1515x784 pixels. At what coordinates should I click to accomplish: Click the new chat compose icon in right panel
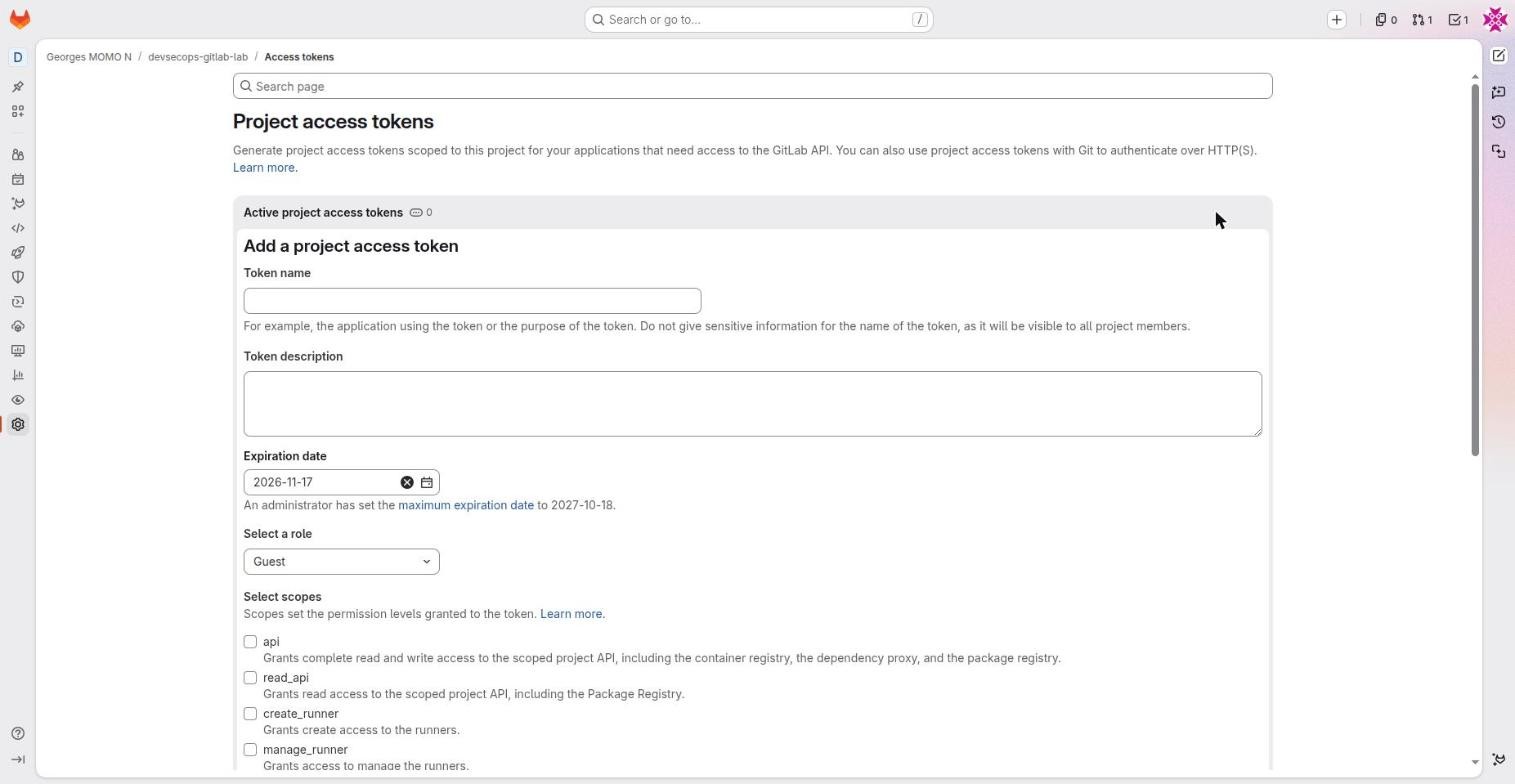coord(1498,56)
